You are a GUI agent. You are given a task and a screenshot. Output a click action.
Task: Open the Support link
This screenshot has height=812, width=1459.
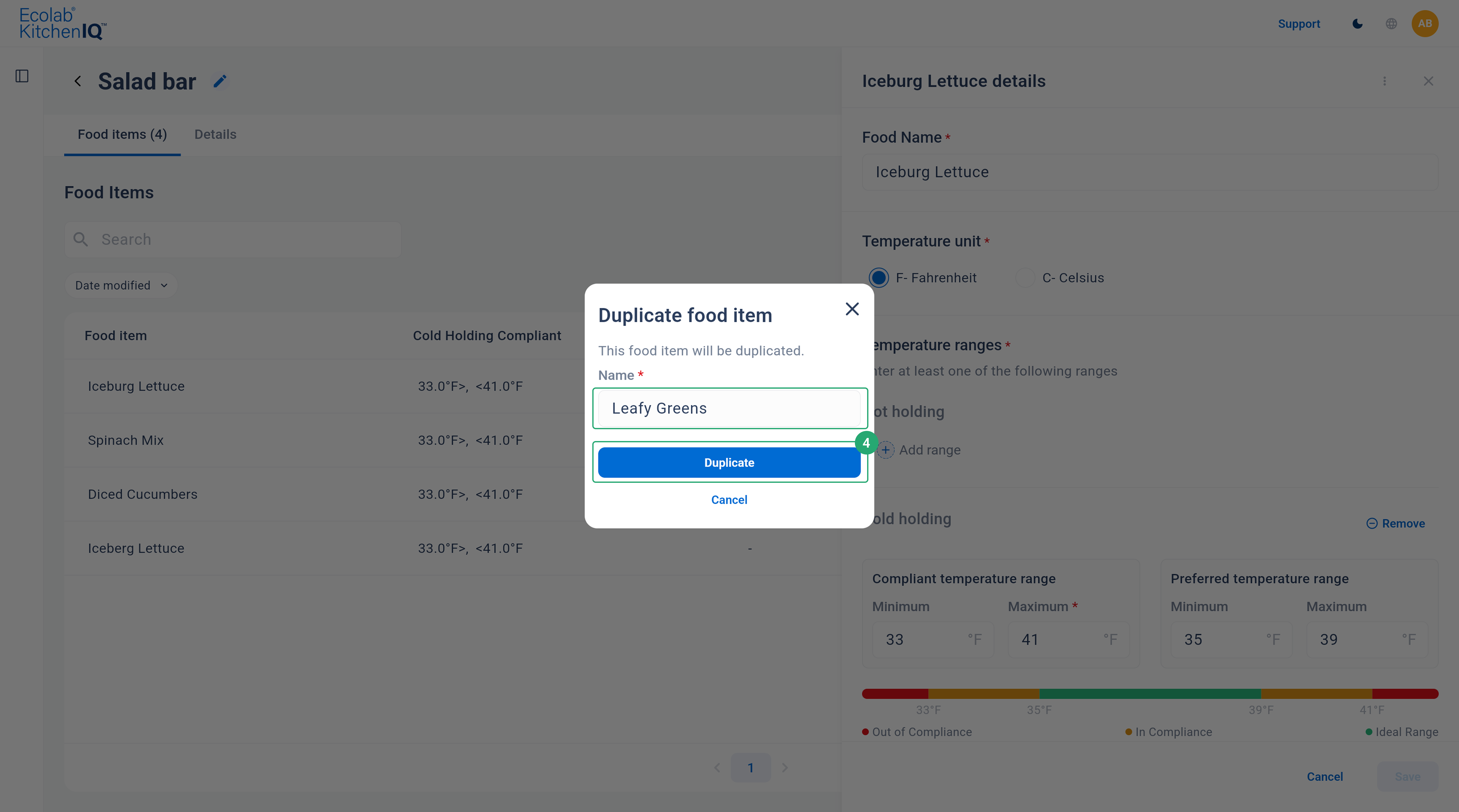[1299, 24]
